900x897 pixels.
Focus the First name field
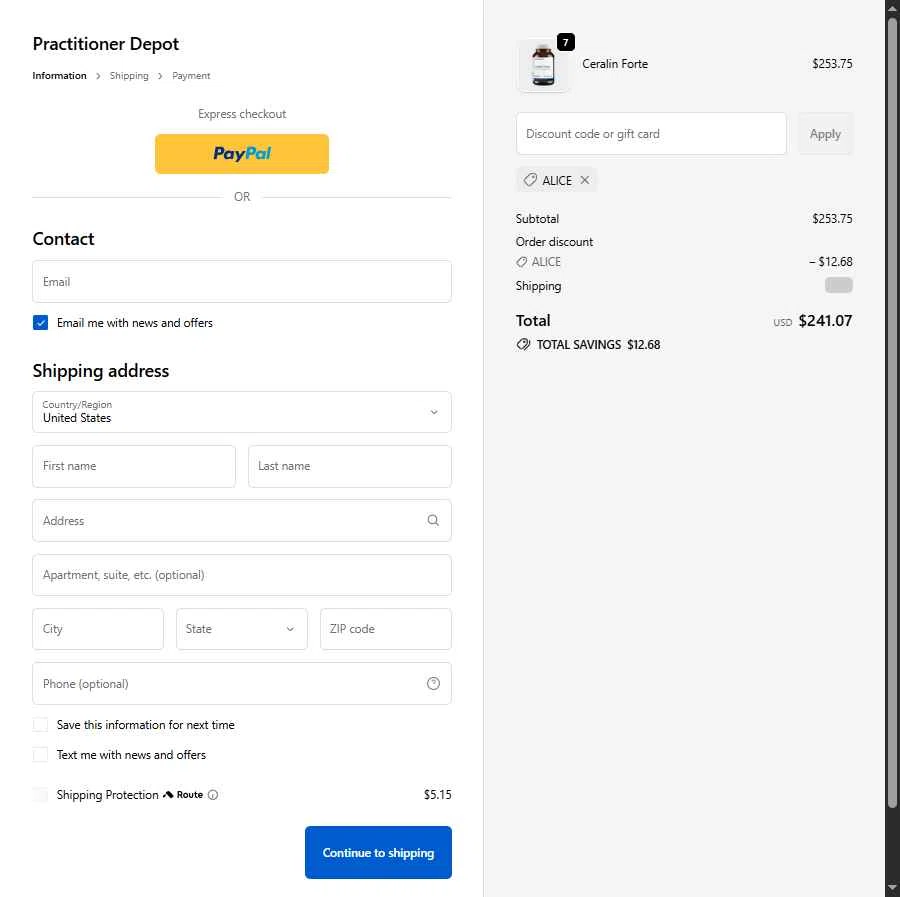coord(134,466)
